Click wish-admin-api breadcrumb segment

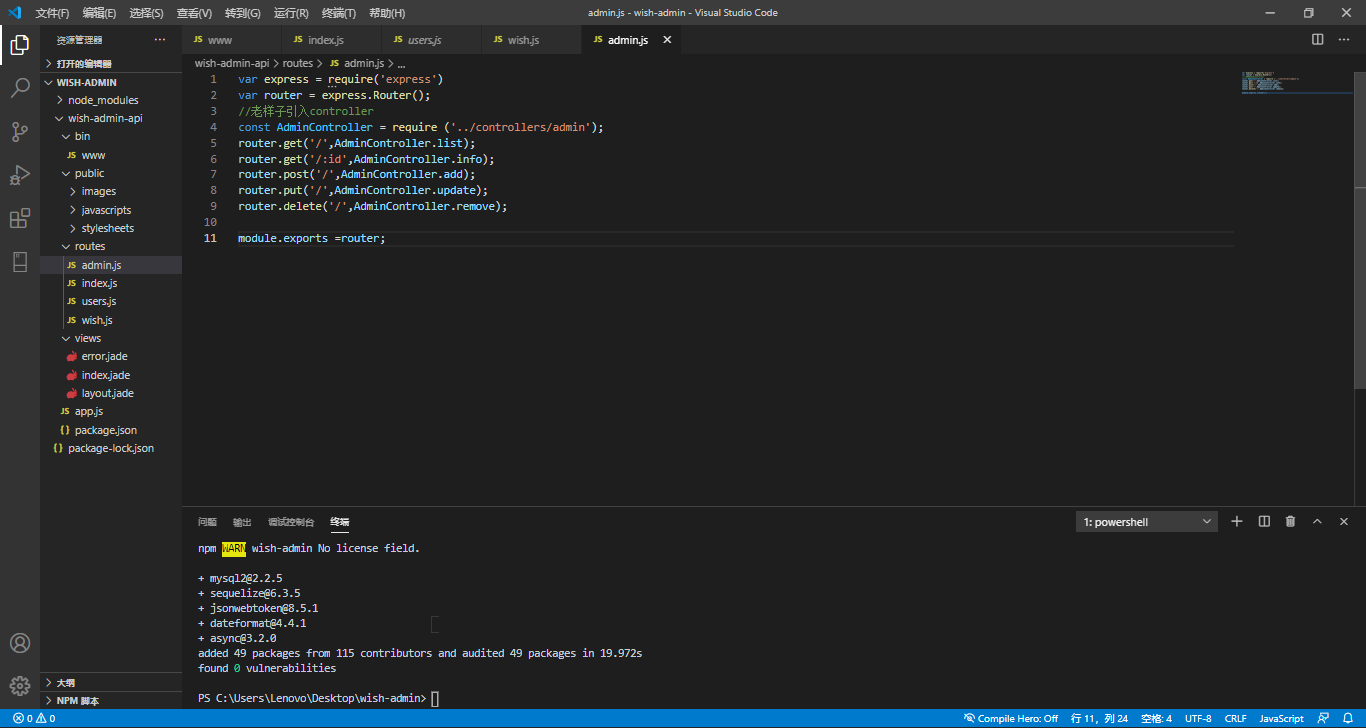tap(232, 63)
